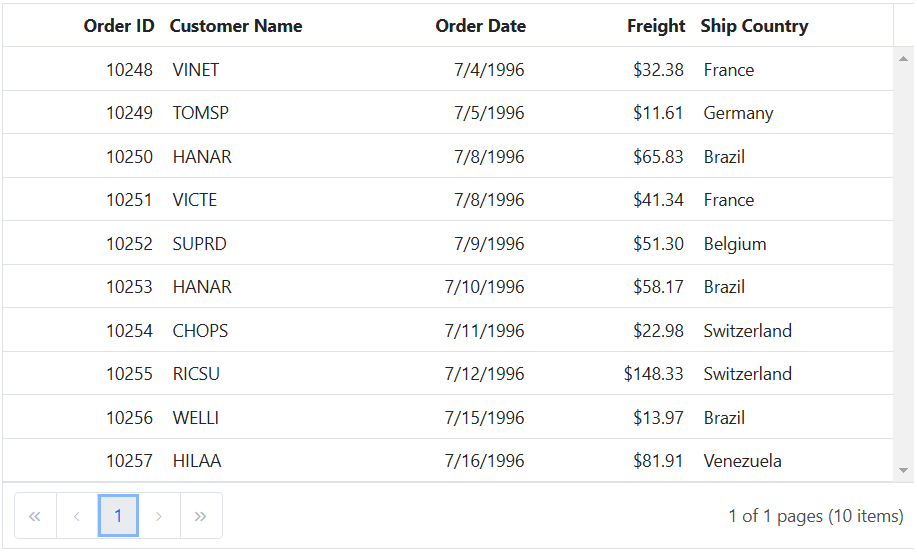Screen dimensions: 917x552
Task: Click the Freight cell showing $148.33
Action: pos(654,374)
